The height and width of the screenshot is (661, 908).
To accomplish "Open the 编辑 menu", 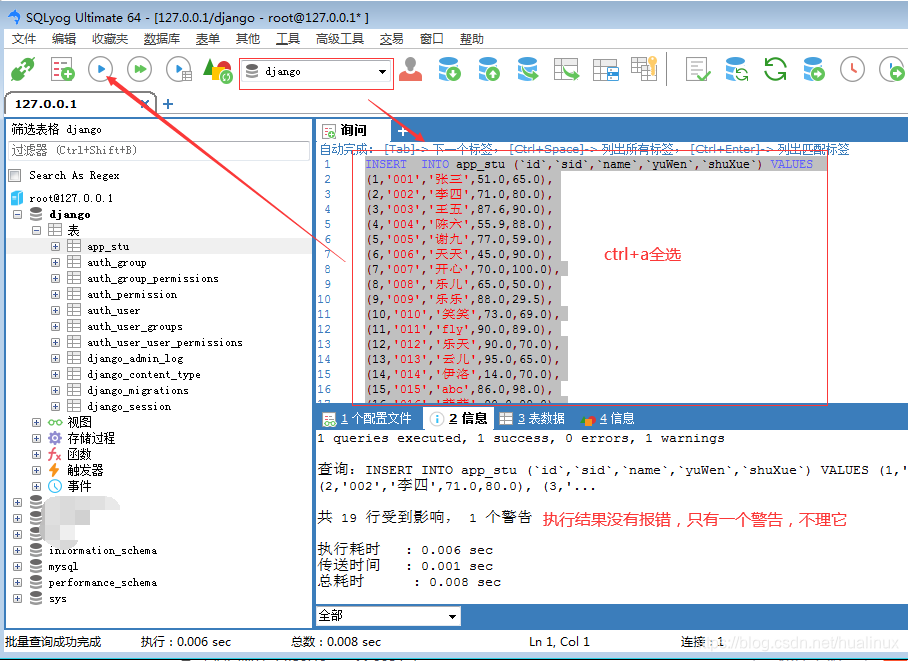I will point(64,39).
